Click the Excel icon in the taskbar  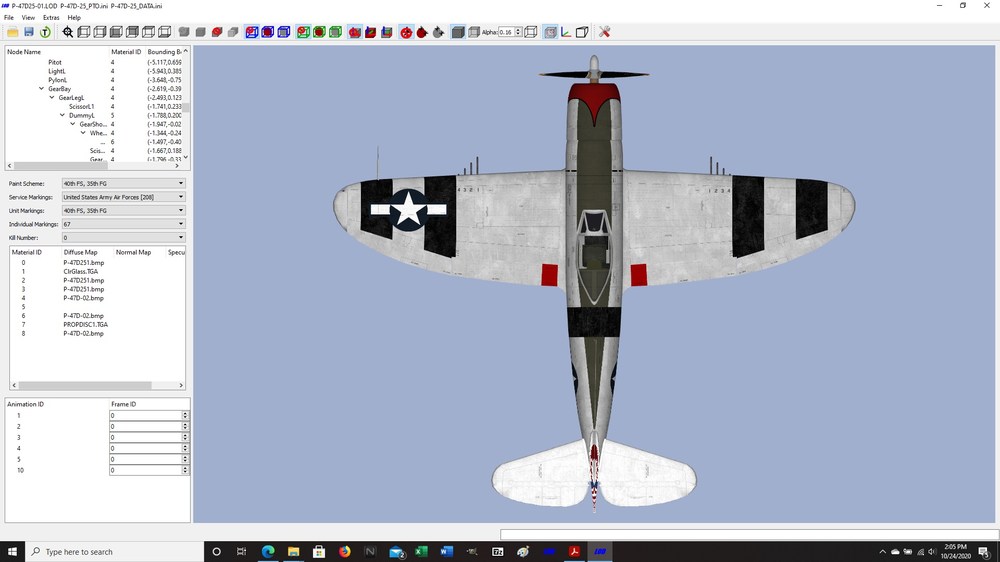click(x=421, y=552)
